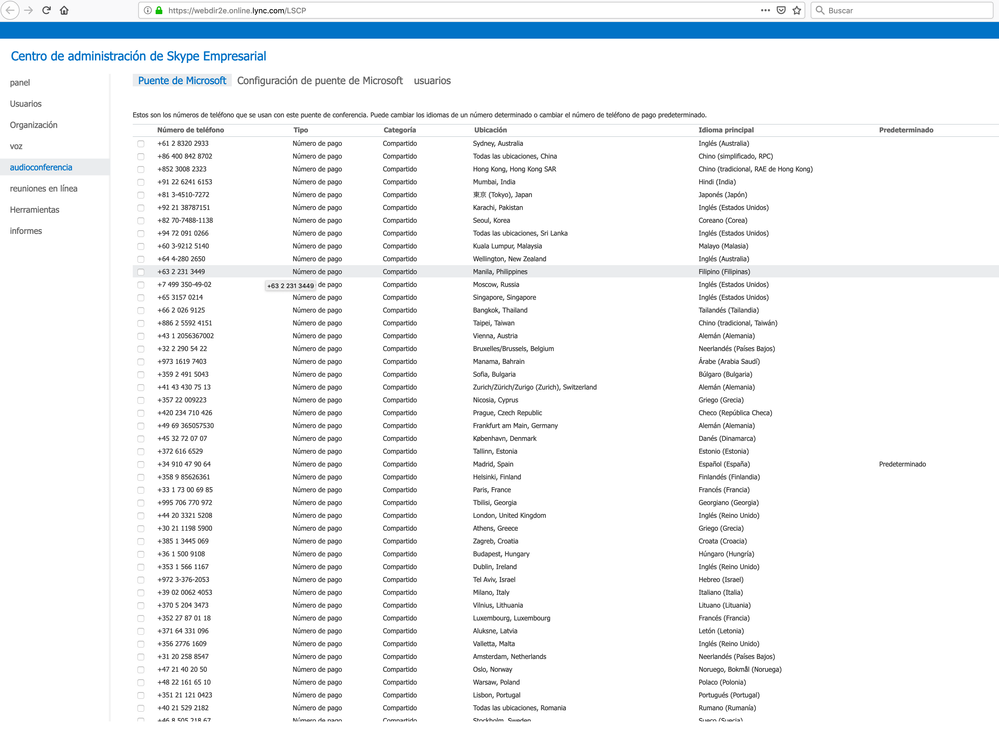Go to browser home icon
999x735 pixels.
coord(64,10)
